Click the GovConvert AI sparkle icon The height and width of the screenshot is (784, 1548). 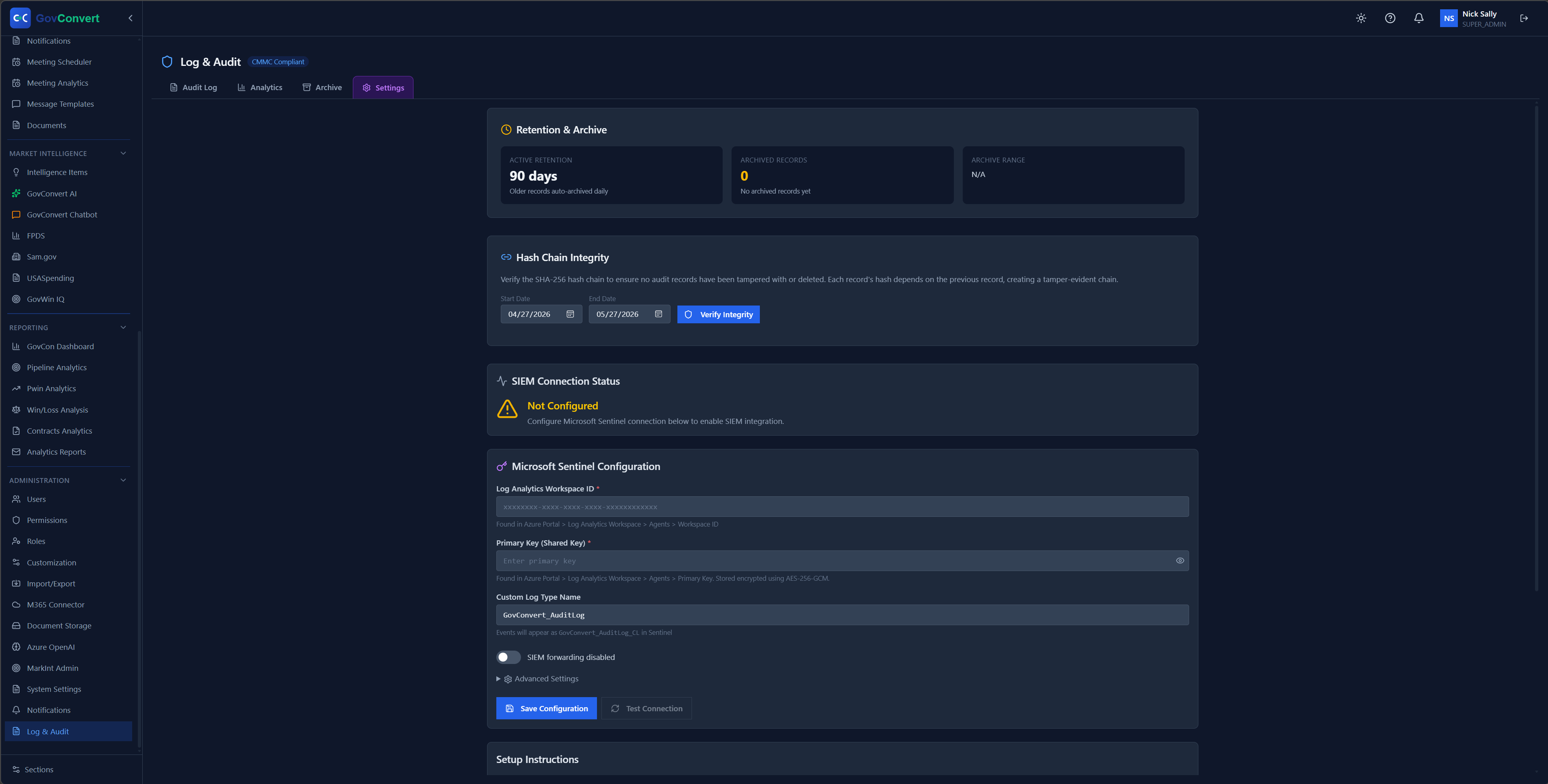(16, 194)
